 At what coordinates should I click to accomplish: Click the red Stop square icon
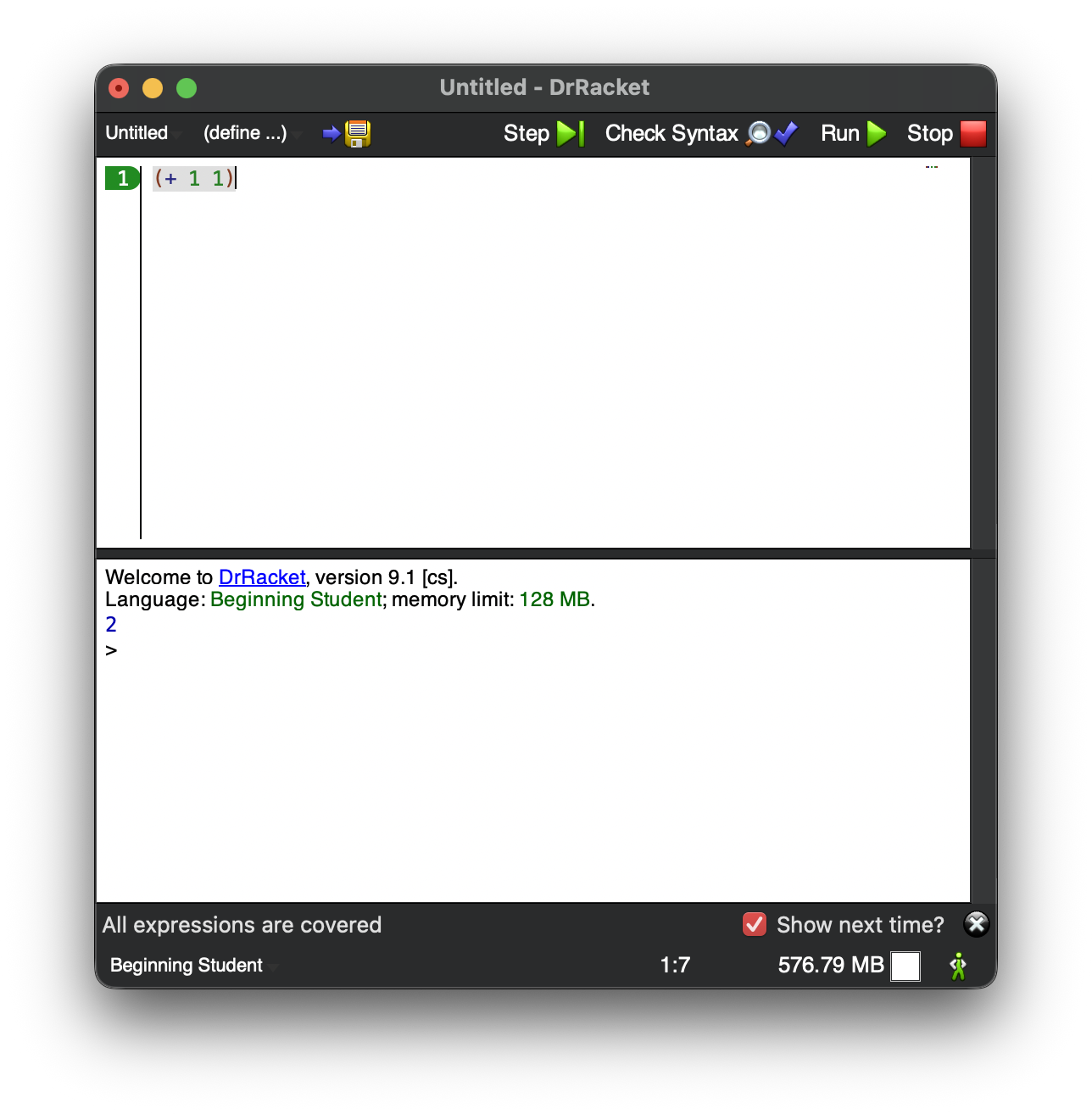[x=972, y=134]
